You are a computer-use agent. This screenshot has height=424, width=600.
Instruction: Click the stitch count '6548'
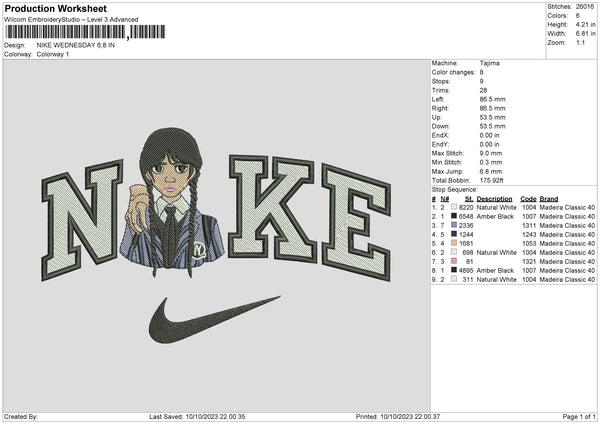466,216
